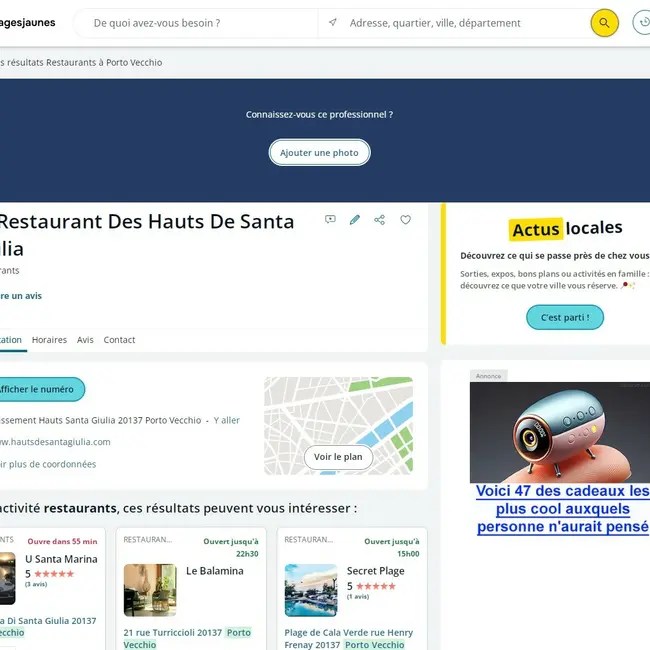Focus the 'De quoi avez-vous besoin ?' field
This screenshot has width=650, height=650.
click(197, 23)
